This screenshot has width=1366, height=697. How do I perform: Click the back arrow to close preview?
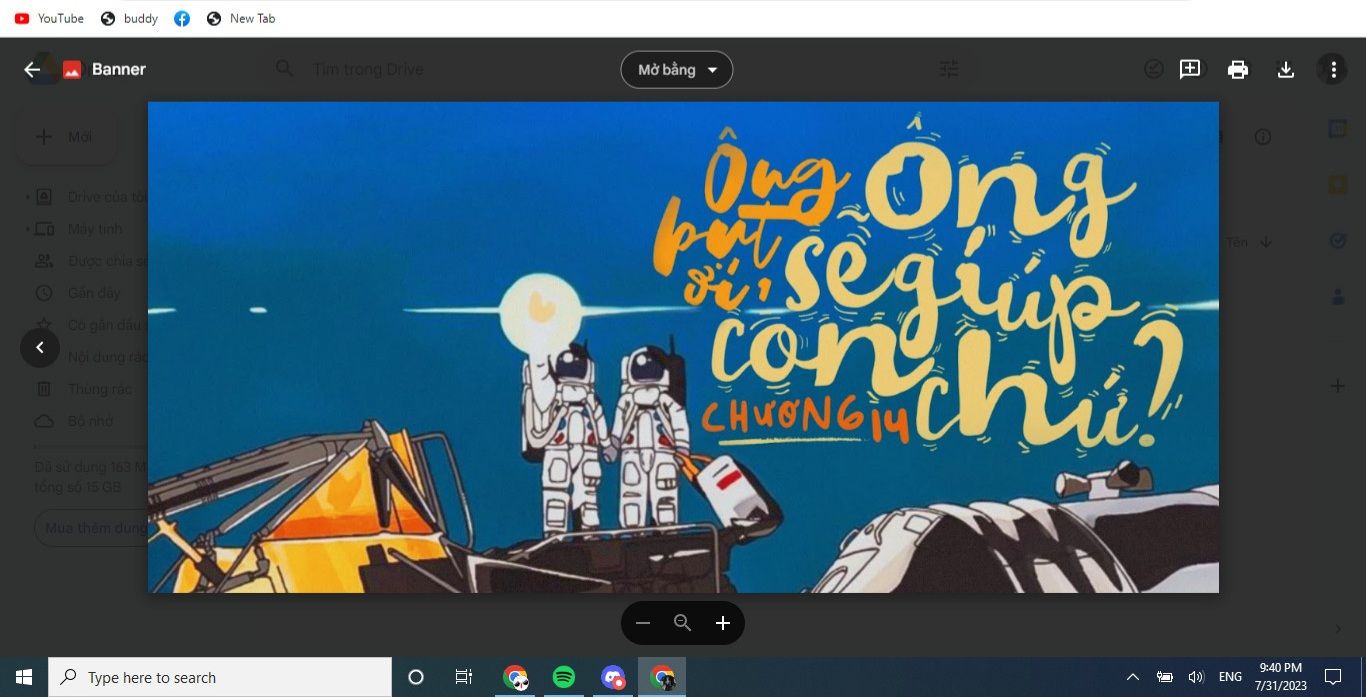(x=32, y=70)
